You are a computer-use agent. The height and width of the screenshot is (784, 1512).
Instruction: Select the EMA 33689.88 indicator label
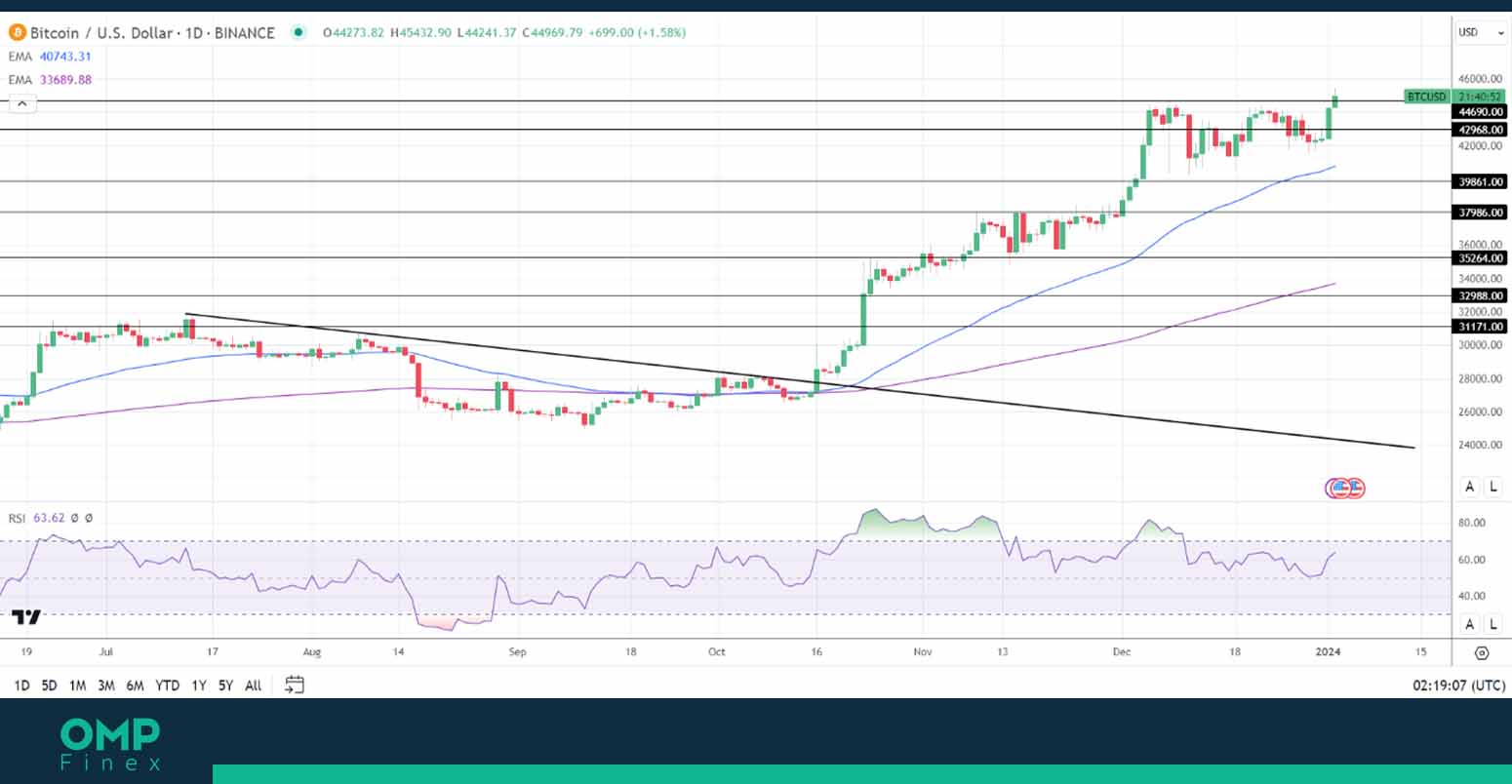(50, 80)
